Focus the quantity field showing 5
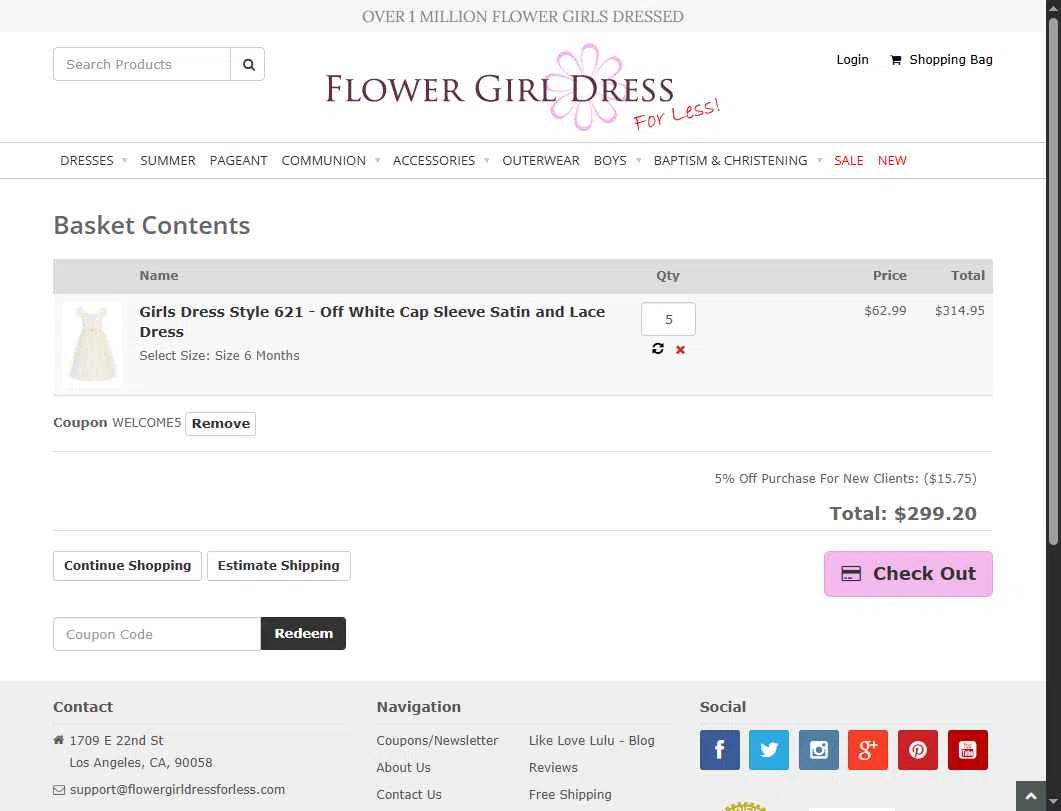This screenshot has height=811, width=1061. coord(668,319)
